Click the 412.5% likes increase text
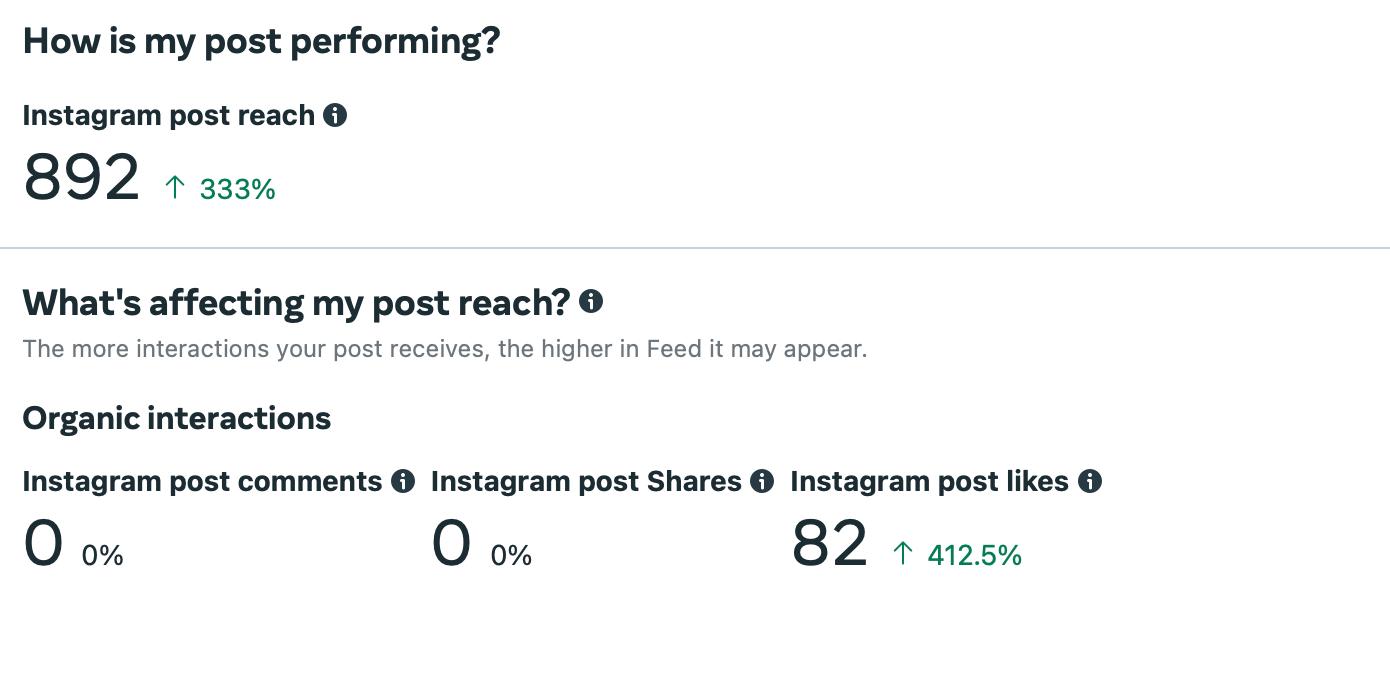The width and height of the screenshot is (1390, 686). (x=975, y=555)
